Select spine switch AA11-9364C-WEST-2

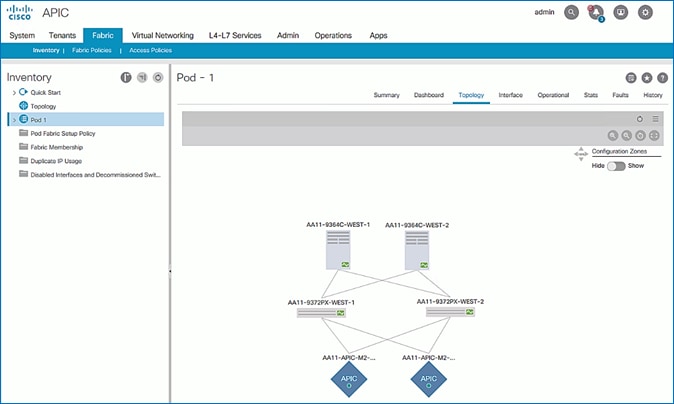tap(417, 251)
